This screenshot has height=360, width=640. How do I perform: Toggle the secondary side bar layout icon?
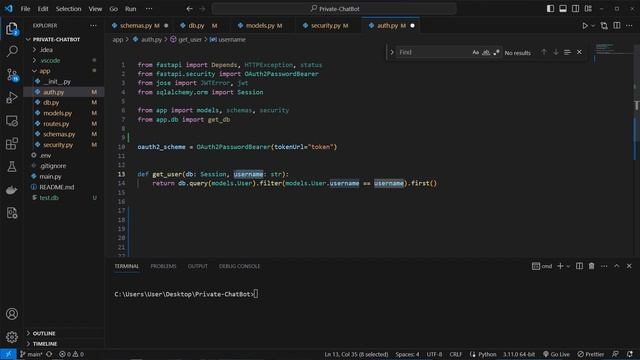[575, 9]
